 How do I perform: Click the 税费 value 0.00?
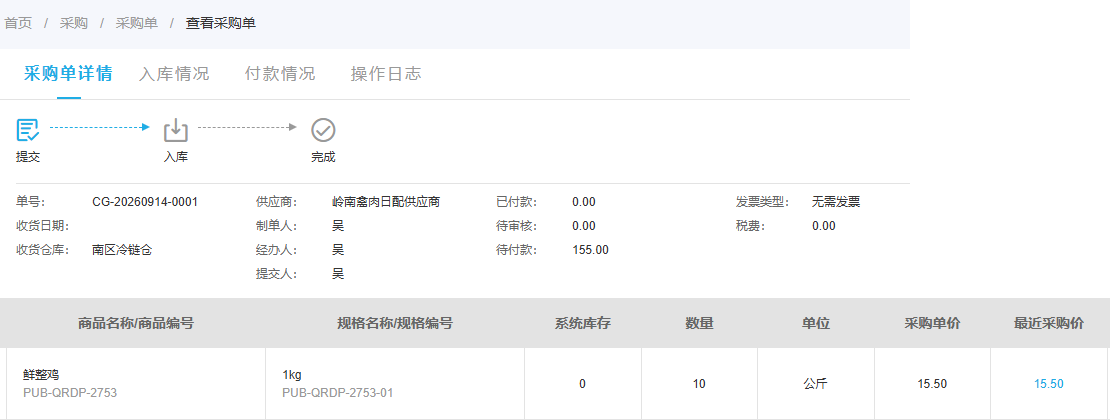tap(824, 226)
